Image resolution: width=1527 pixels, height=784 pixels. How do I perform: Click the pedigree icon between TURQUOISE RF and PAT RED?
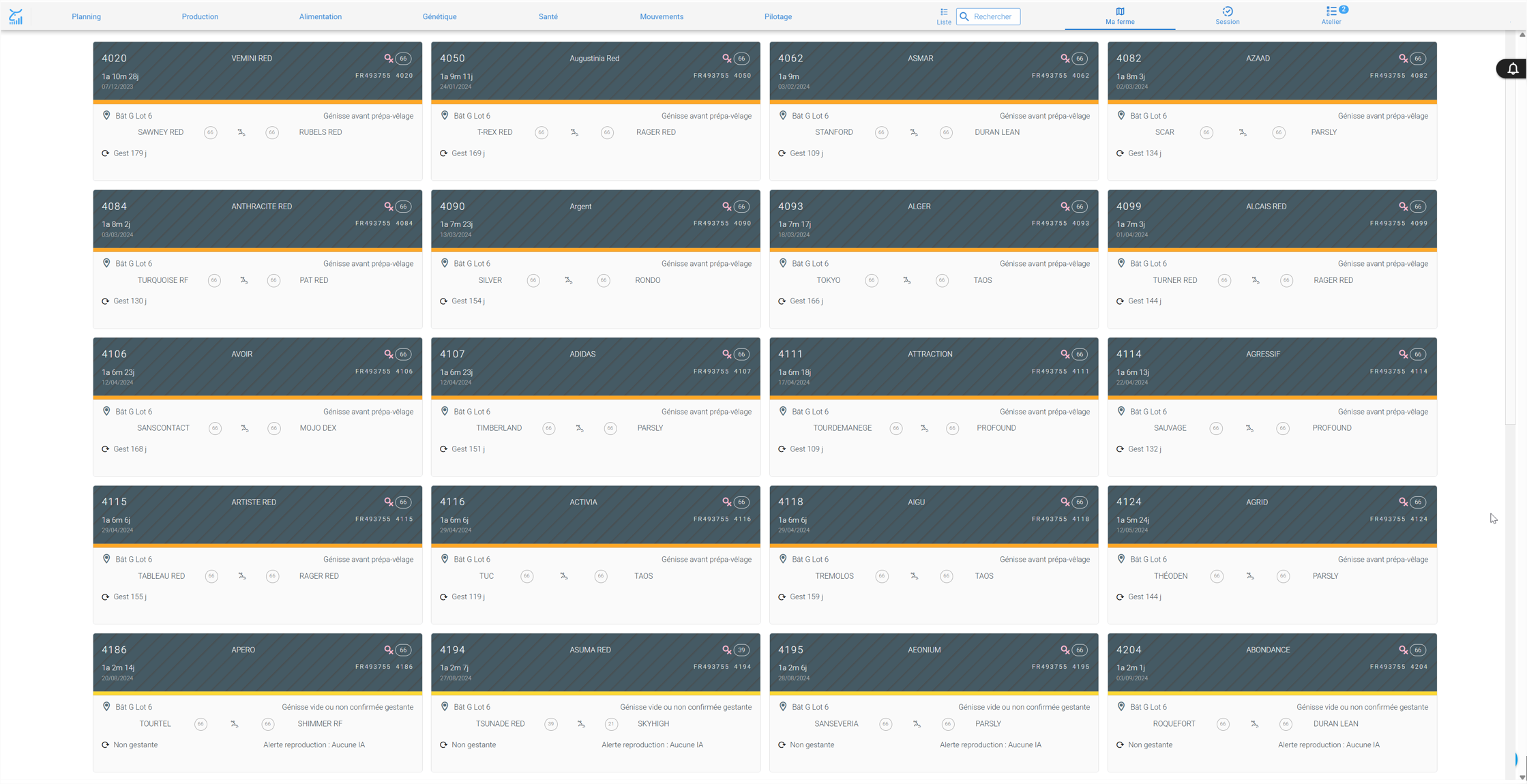(x=243, y=280)
